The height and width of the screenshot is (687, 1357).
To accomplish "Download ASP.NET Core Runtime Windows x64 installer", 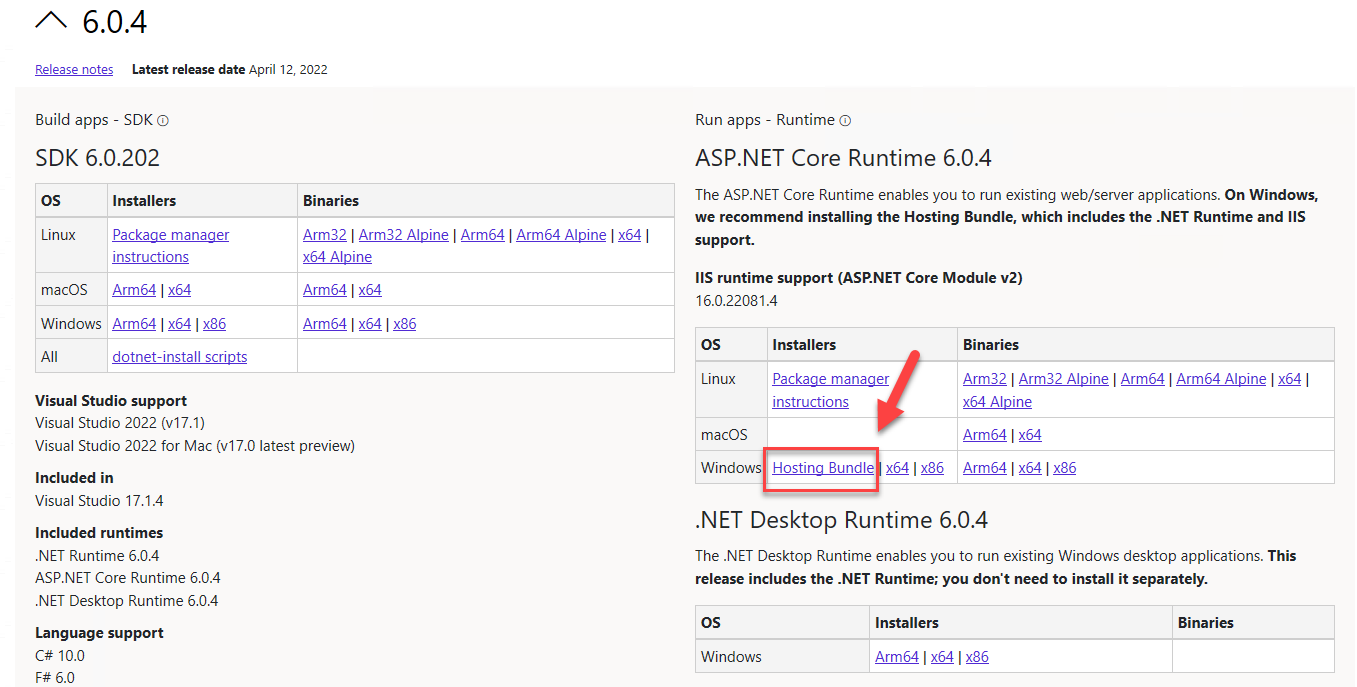I will [898, 468].
